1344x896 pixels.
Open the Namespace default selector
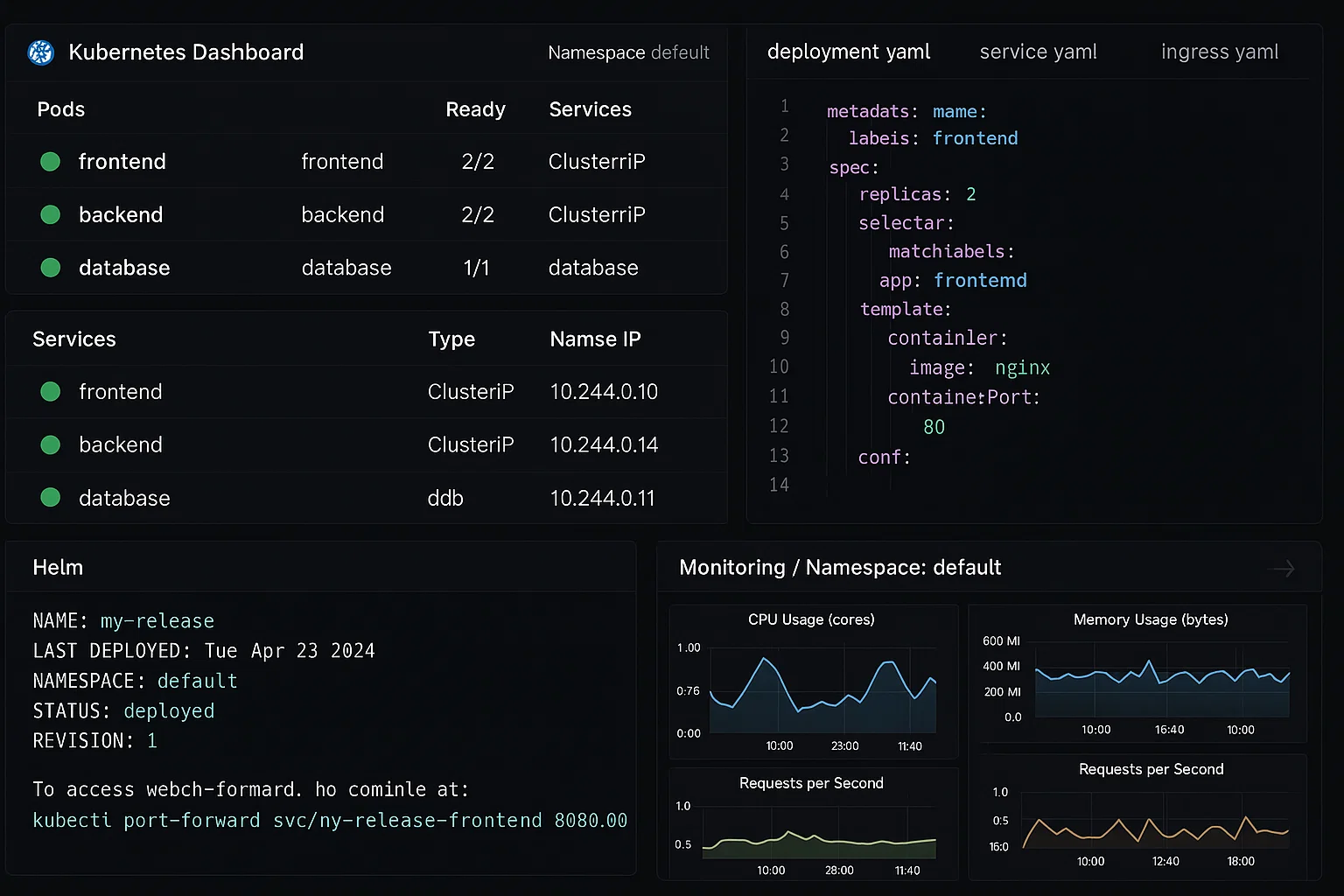tap(628, 52)
